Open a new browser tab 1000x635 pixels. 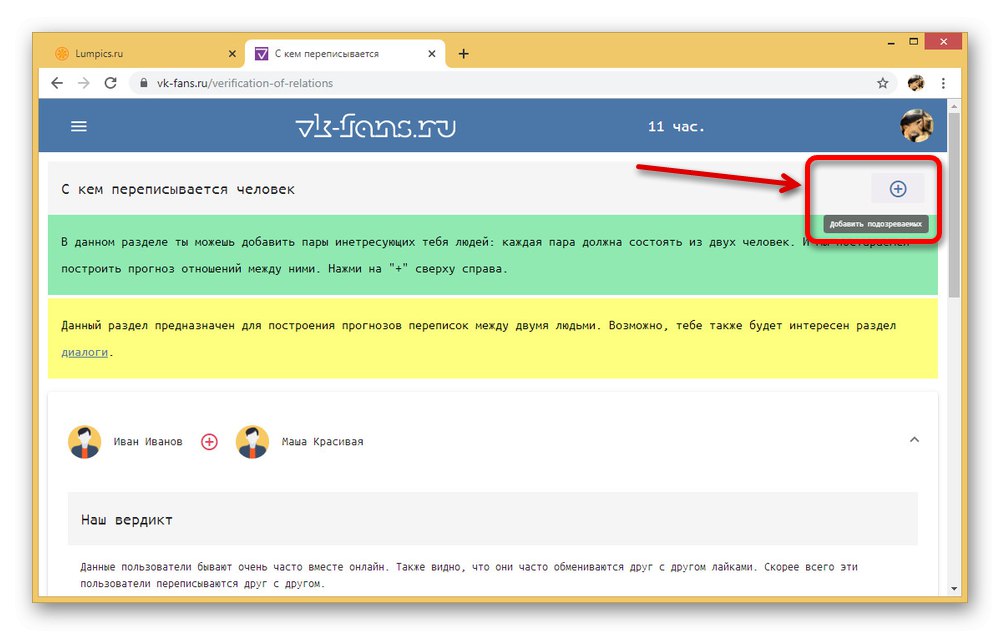tap(464, 54)
